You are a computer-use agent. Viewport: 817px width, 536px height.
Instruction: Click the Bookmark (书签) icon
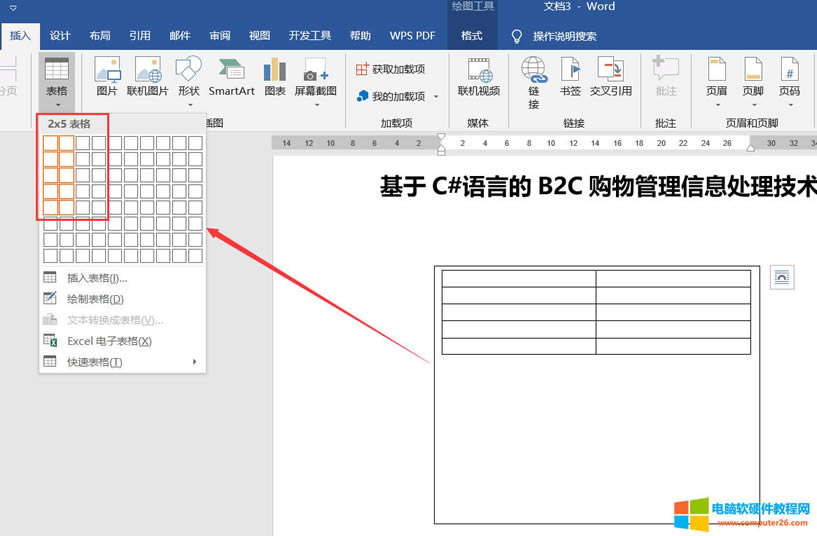pos(570,77)
